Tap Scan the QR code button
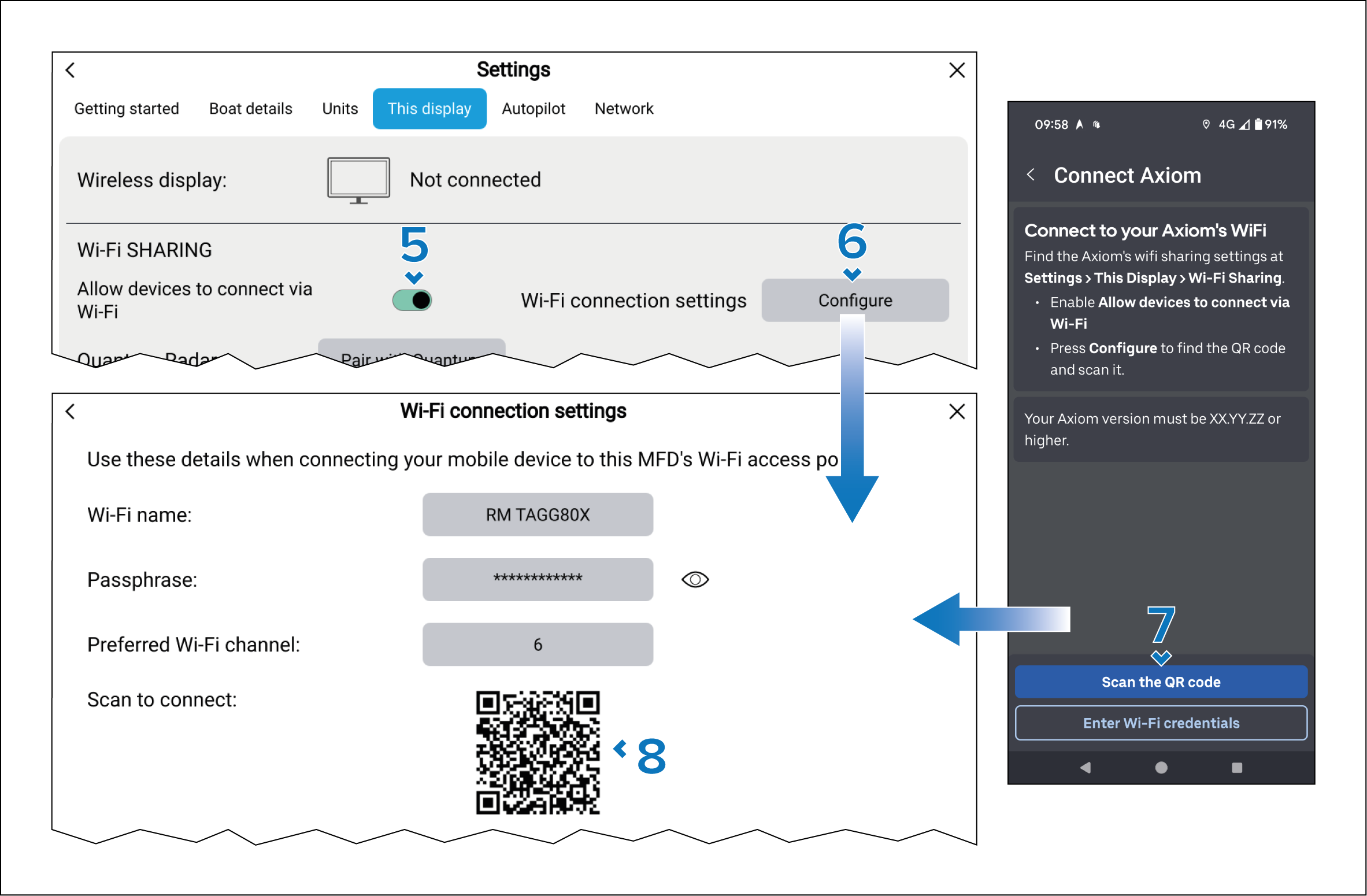Screen dimensions: 1367x896 [x=1161, y=682]
